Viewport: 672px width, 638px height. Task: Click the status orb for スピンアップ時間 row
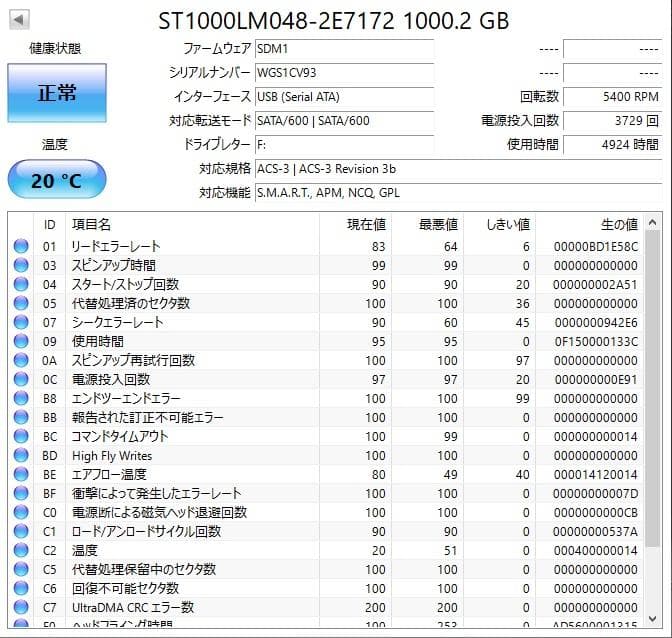pyautogui.click(x=21, y=265)
